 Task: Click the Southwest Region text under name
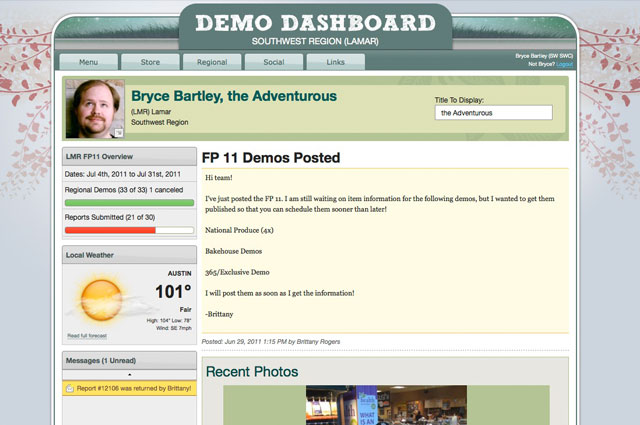(x=160, y=122)
